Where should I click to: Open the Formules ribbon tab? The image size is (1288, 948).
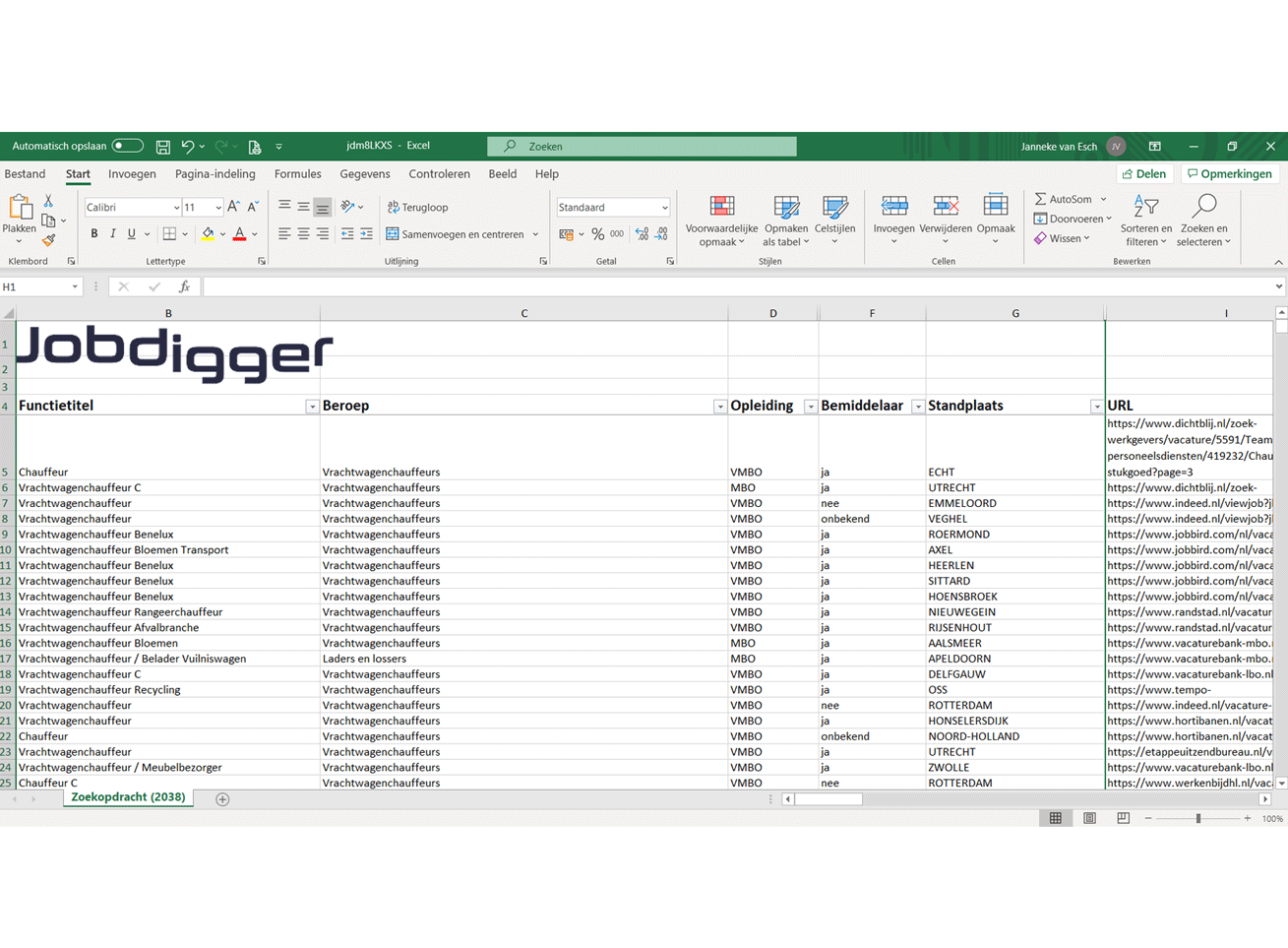click(297, 174)
